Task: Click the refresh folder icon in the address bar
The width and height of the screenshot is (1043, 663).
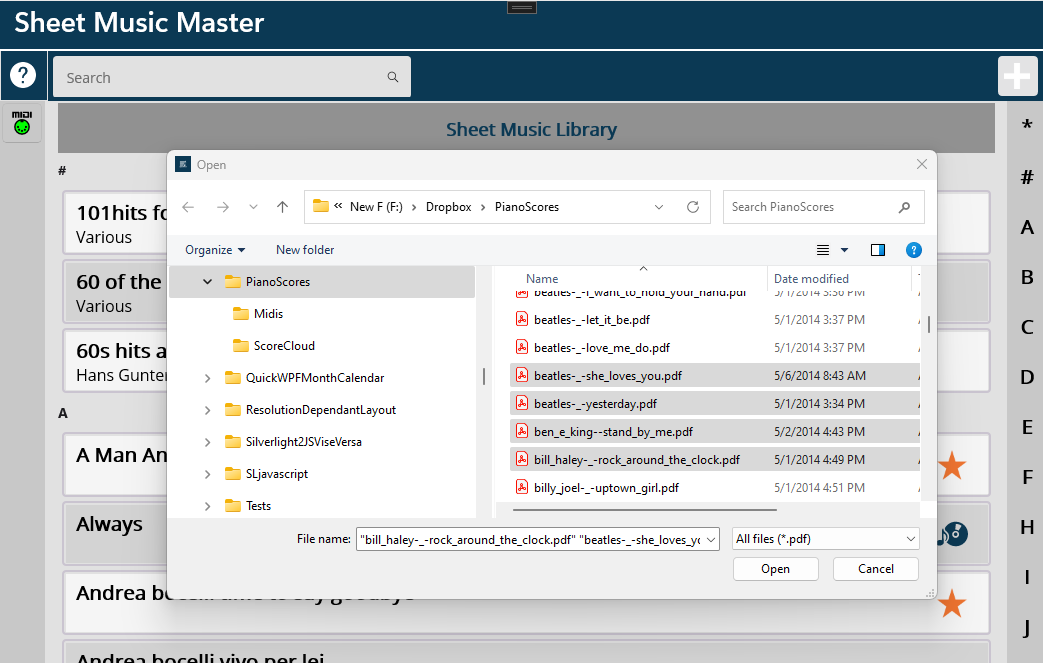Action: point(692,207)
